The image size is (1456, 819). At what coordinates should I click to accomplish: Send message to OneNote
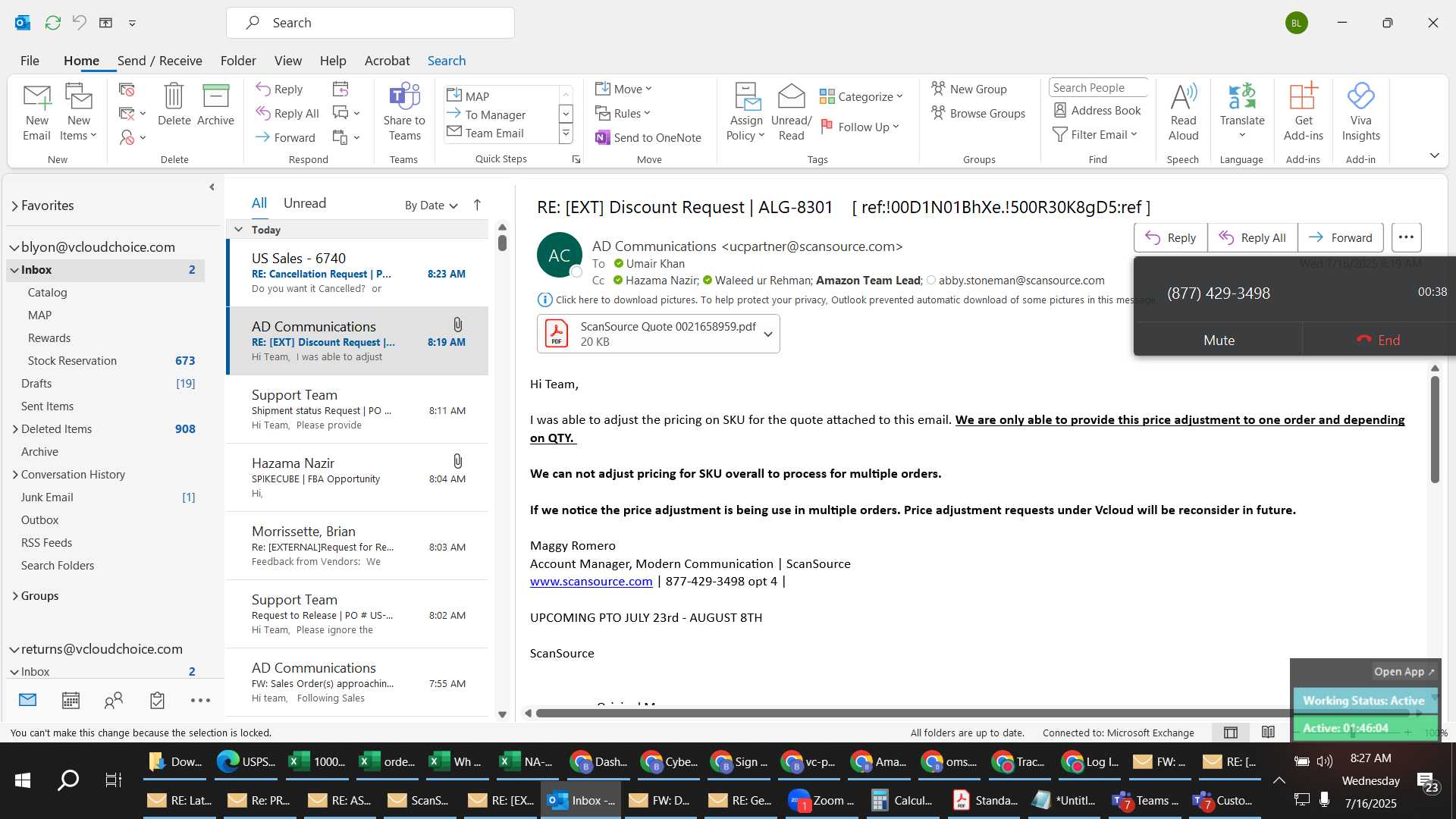click(x=648, y=137)
